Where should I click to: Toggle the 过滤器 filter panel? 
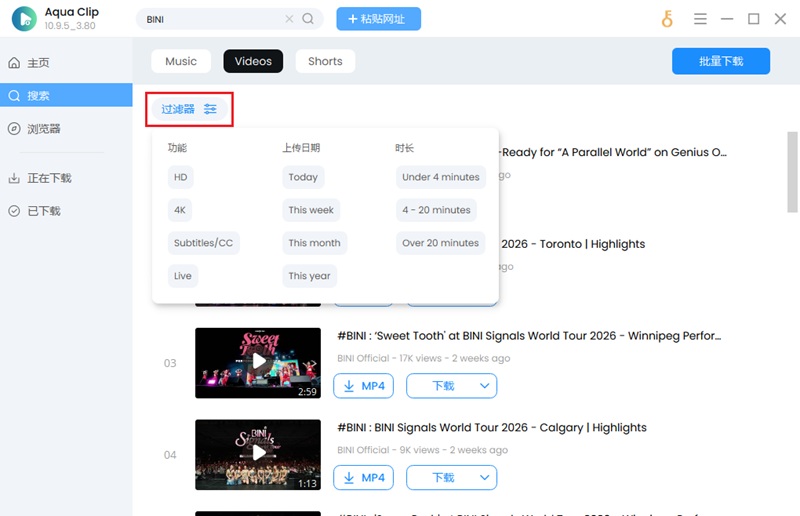(189, 109)
